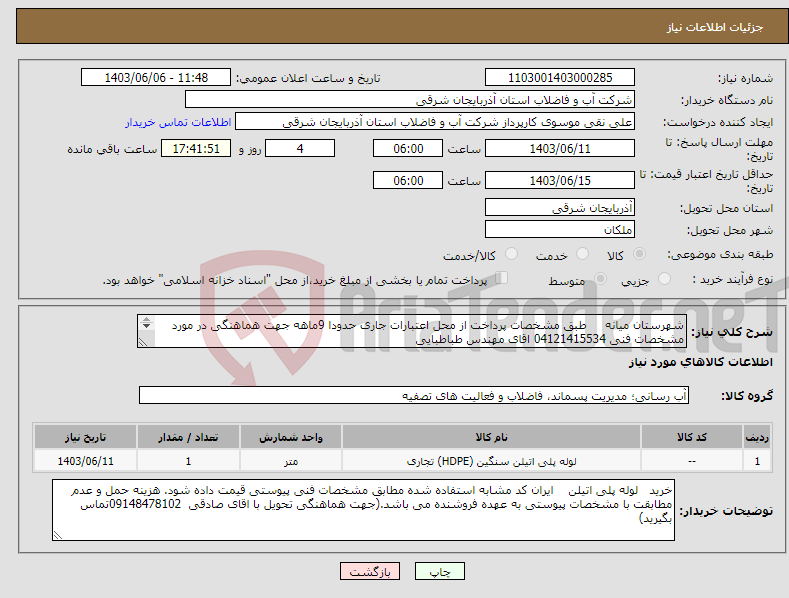Click the remaining days field showing 4

click(300, 148)
